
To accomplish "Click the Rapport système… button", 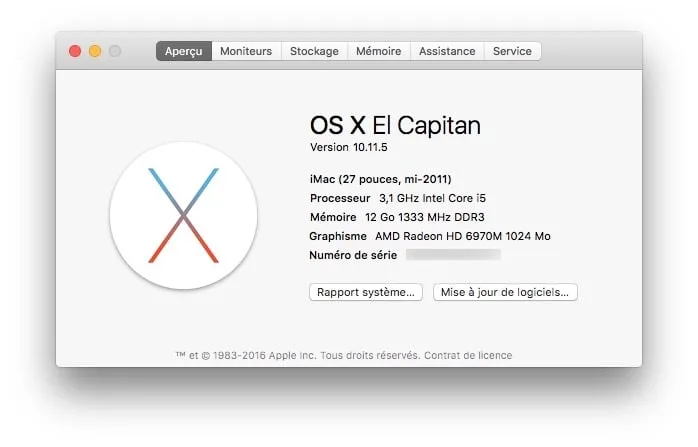I will (x=366, y=292).
